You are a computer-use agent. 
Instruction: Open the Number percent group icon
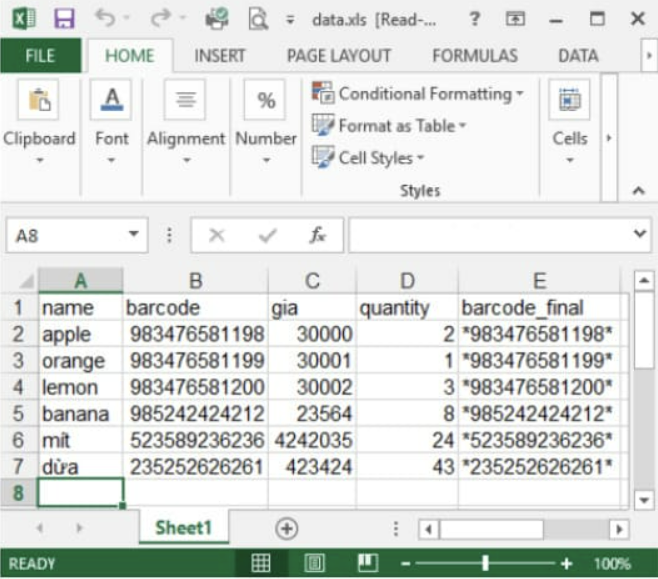click(266, 100)
